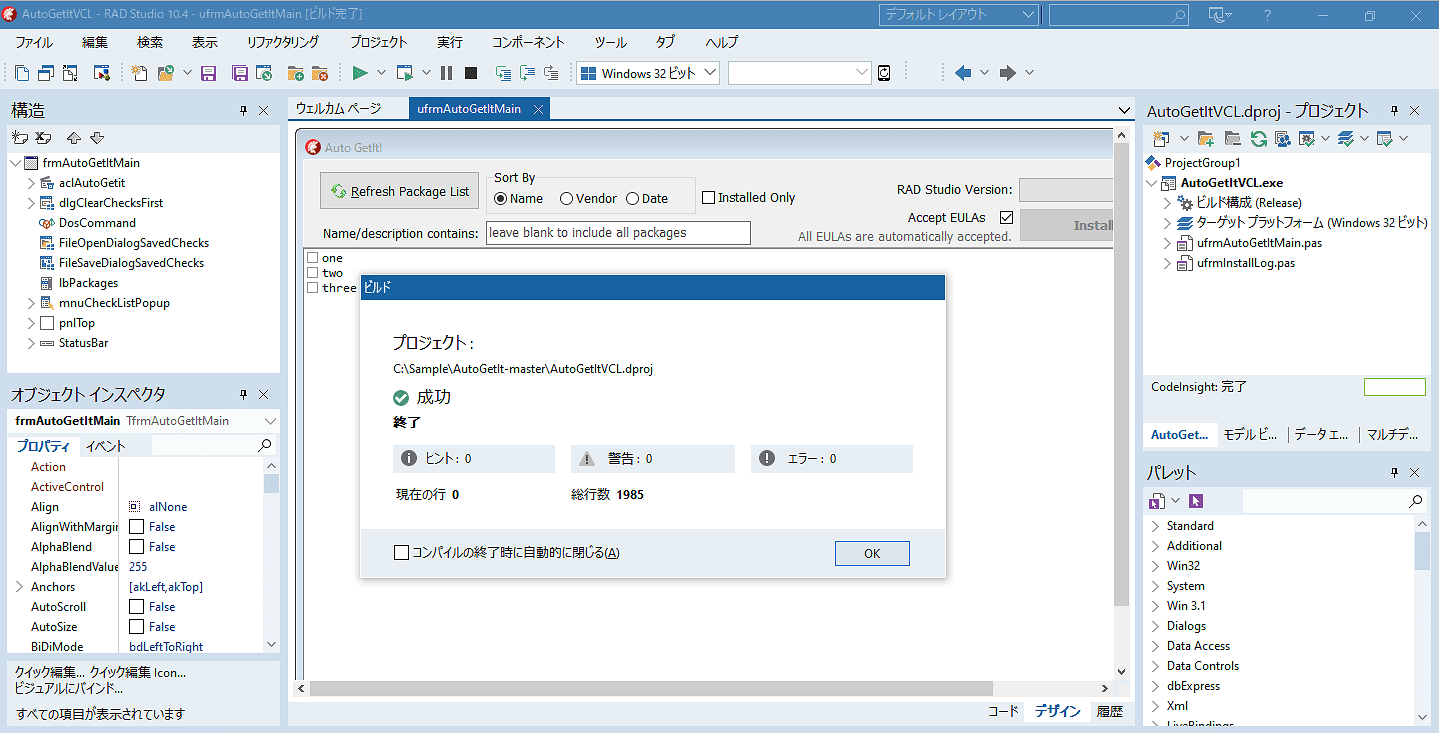Click the Object Inspector vertical scrollbar
The width and height of the screenshot is (1439, 733).
[271, 556]
